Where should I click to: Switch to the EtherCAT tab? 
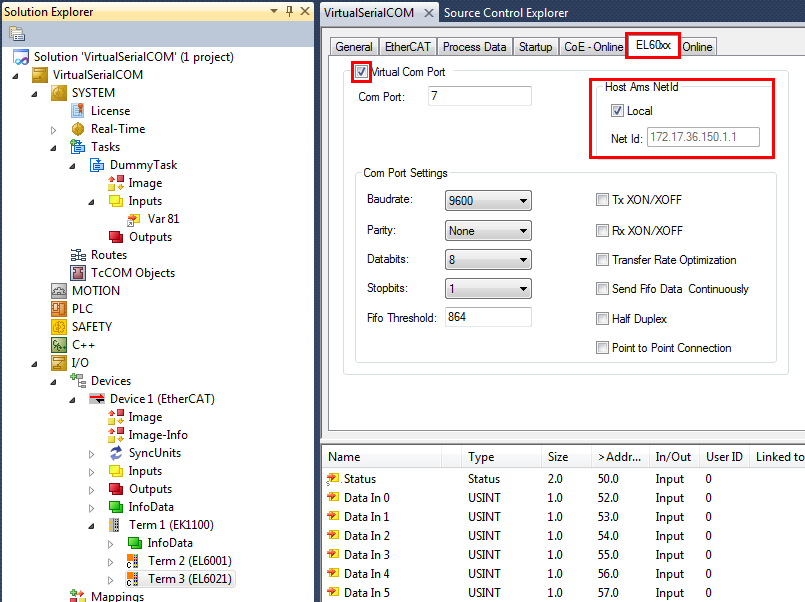click(408, 47)
